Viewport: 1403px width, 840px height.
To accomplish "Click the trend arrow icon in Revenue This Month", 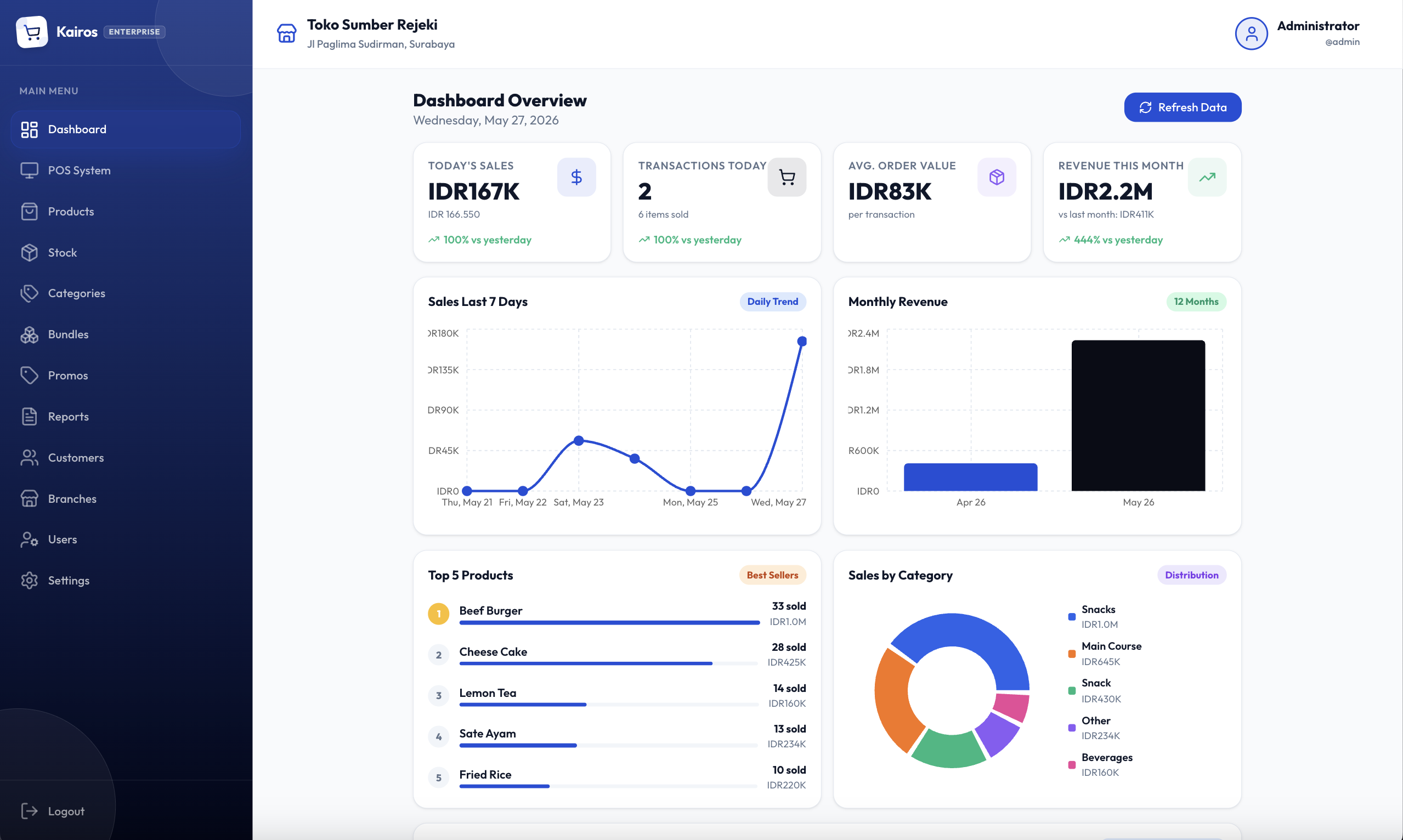I will 1207,177.
